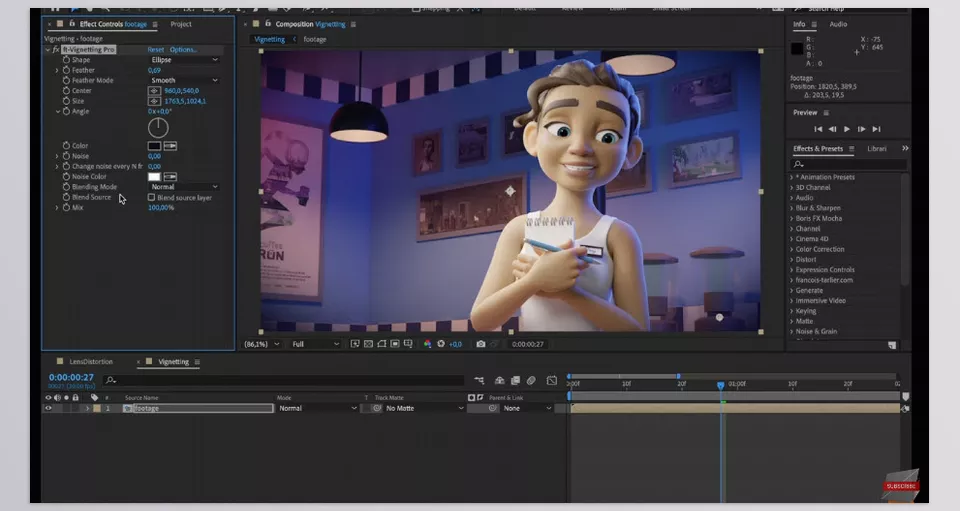Open grid and guide options
Viewport: 960px width, 511px height.
tap(408, 344)
